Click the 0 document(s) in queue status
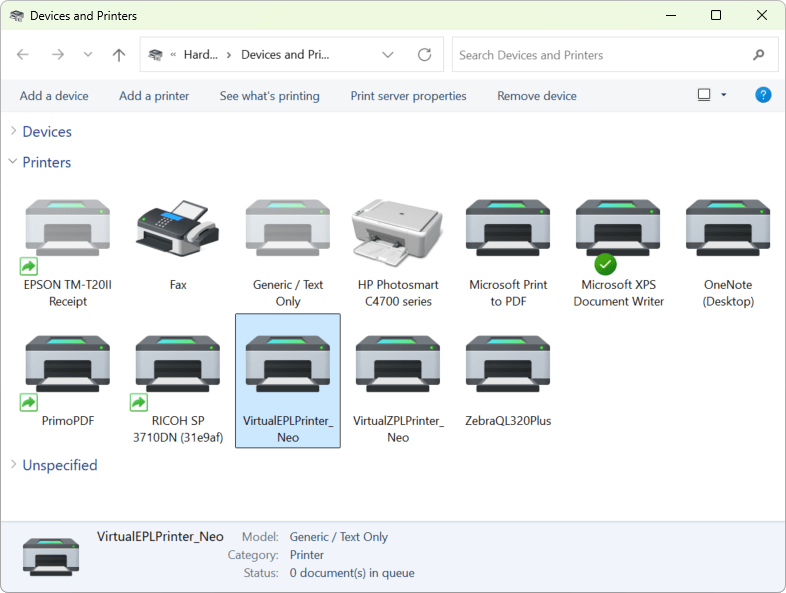Viewport: 786px width, 593px height. pos(352,573)
